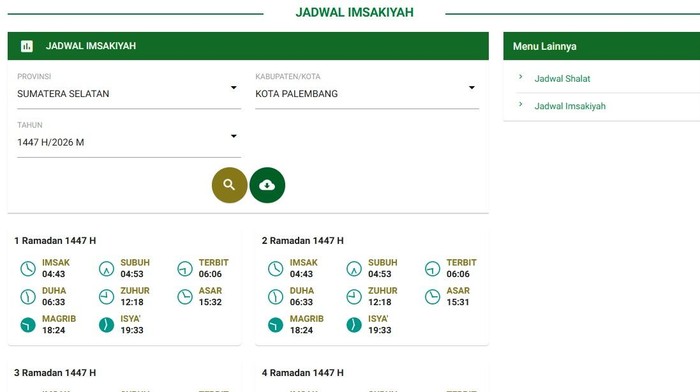Click Asar time 15:31 in 2 Ramadan card
This screenshot has width=700, height=392.
click(458, 302)
